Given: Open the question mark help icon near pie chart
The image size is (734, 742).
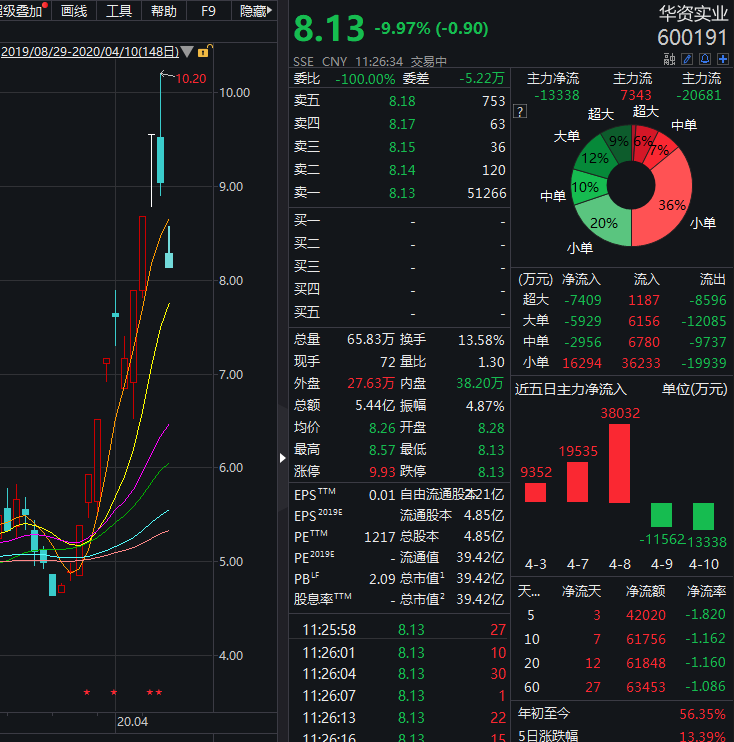Looking at the screenshot, I should [520, 112].
